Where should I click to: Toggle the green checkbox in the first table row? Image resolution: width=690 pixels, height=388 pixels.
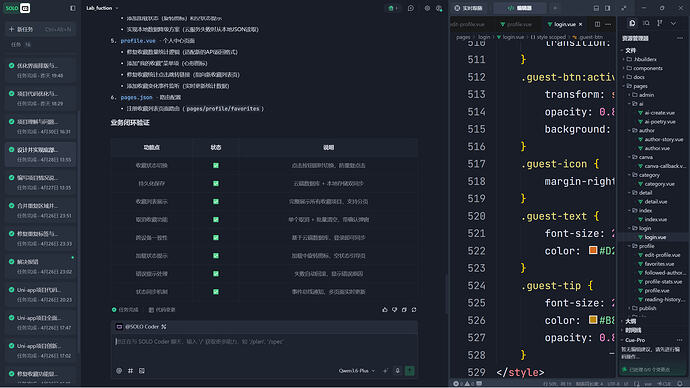click(x=216, y=165)
